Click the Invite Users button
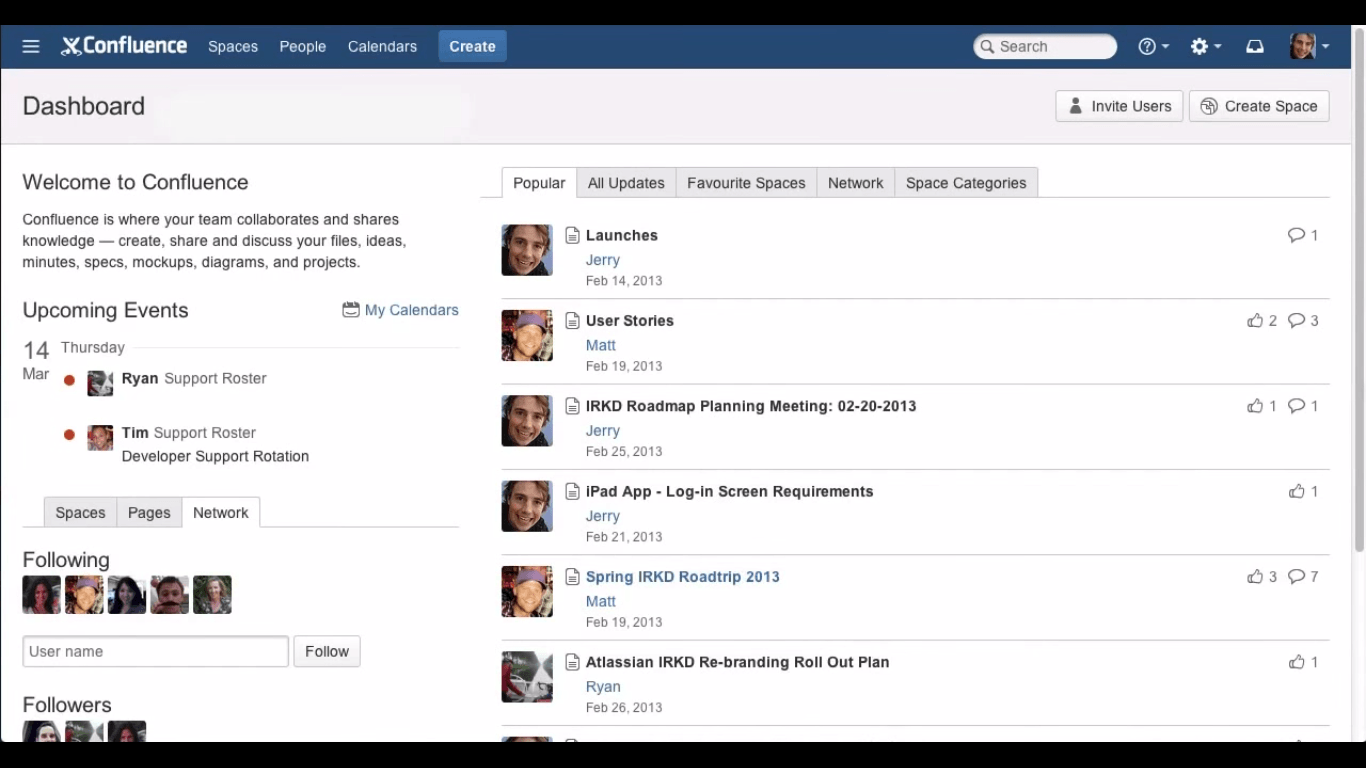The height and width of the screenshot is (768, 1366). (1119, 106)
